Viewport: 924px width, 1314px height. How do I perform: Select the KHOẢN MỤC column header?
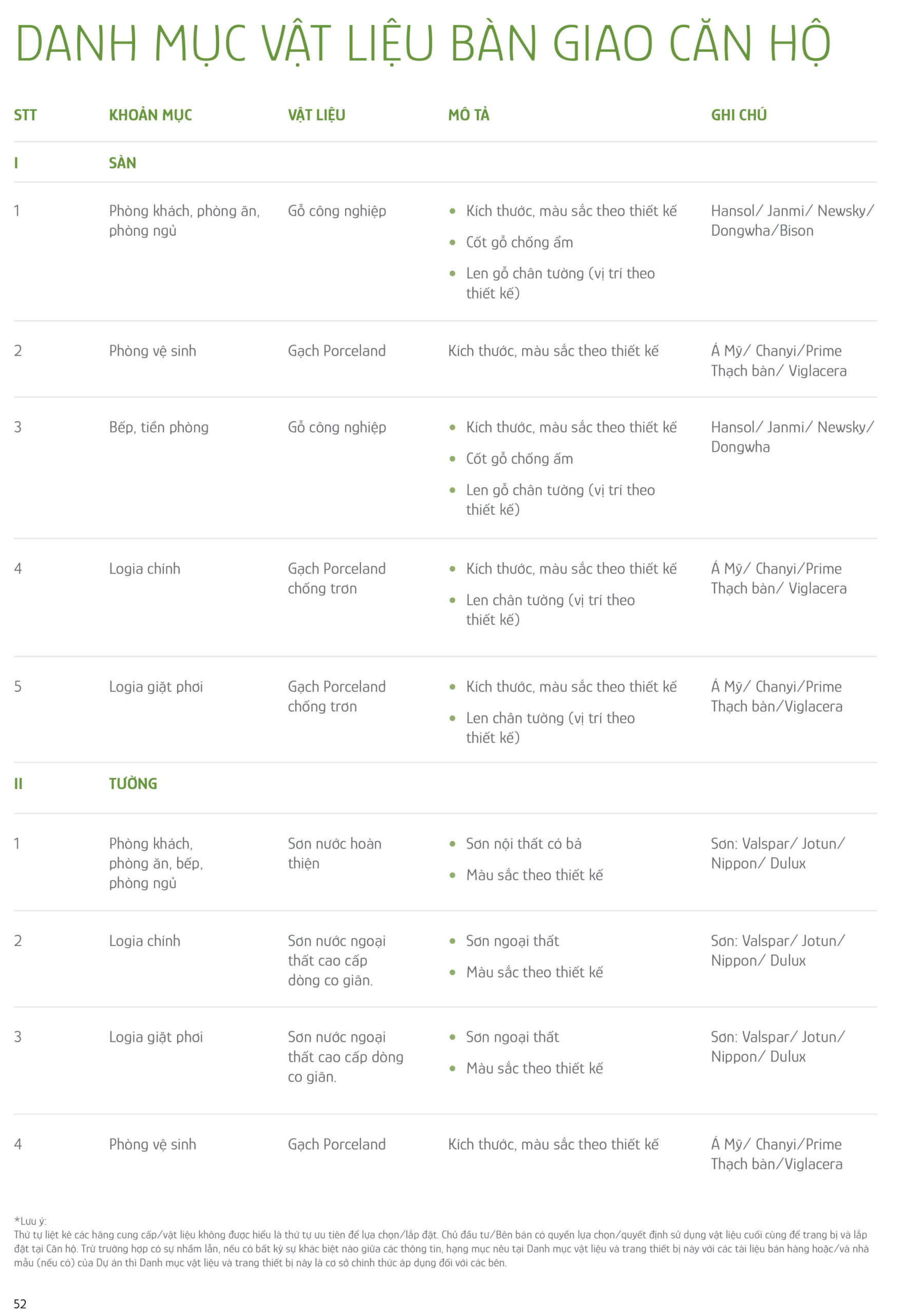point(150,115)
